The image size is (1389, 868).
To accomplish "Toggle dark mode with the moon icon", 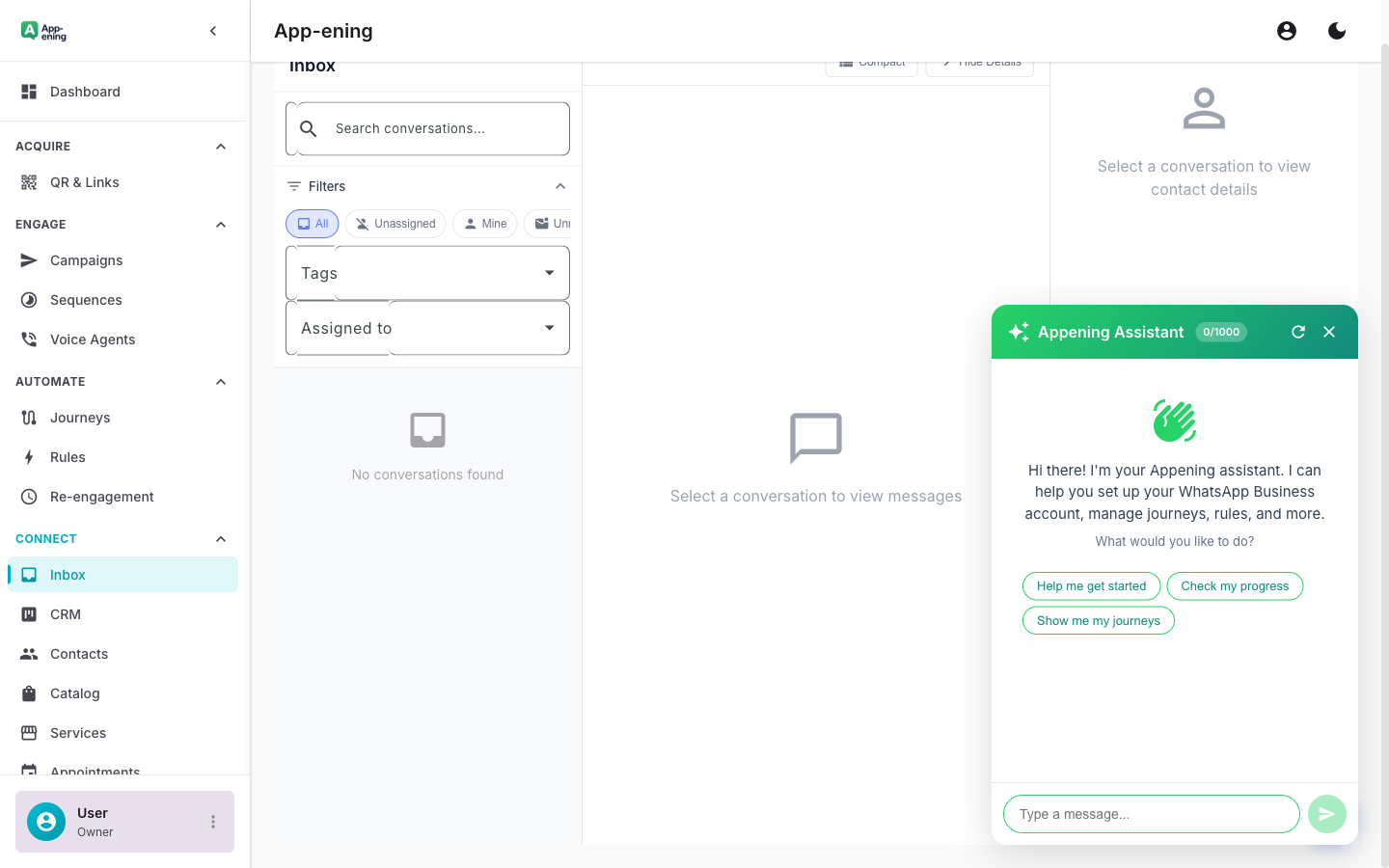I will click(1337, 30).
